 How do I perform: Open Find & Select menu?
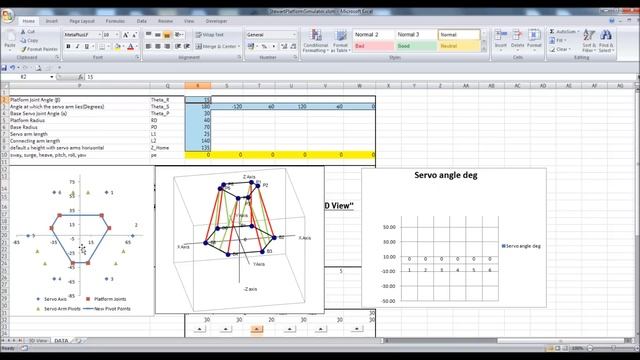[606, 41]
